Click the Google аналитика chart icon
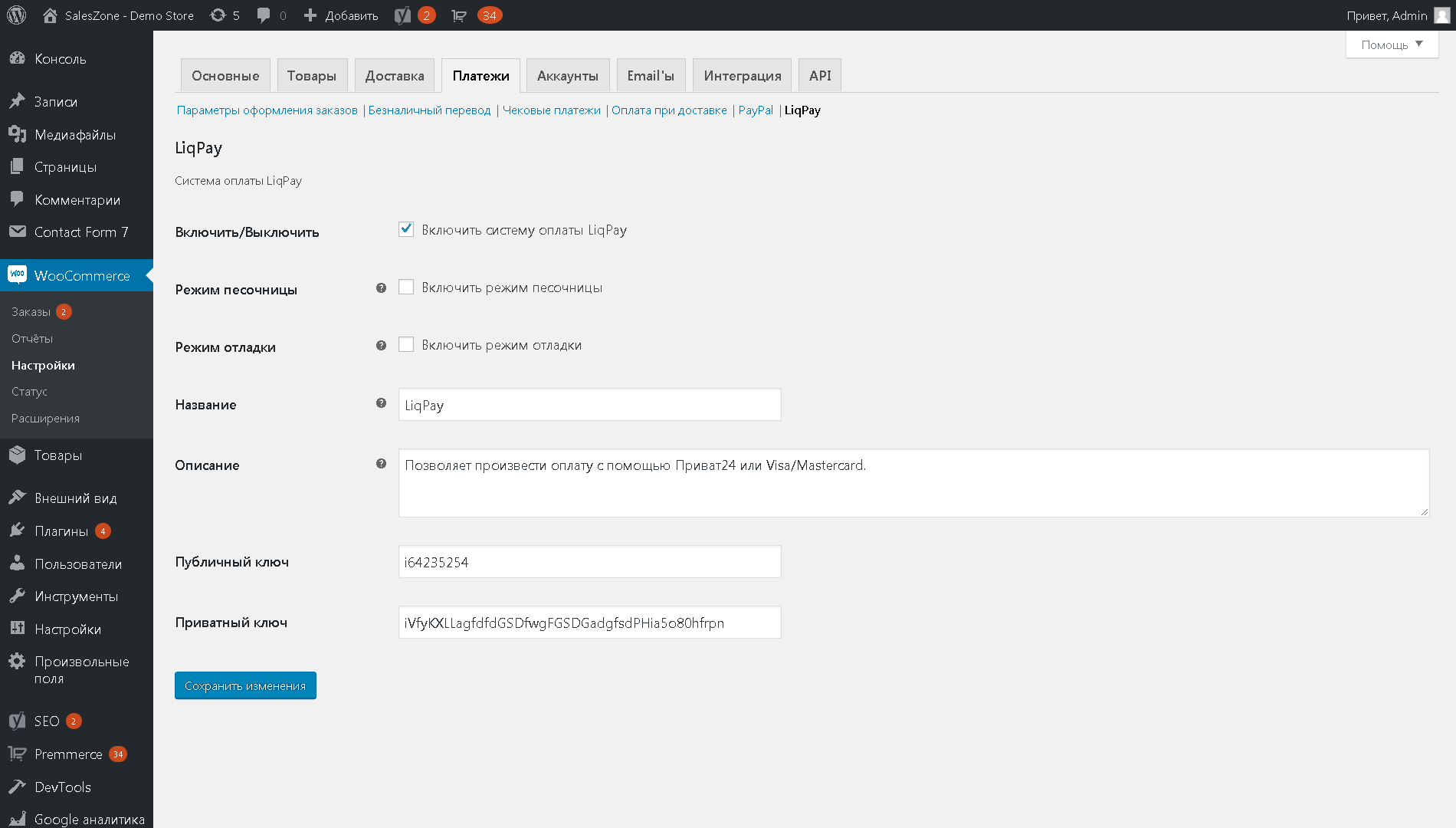Viewport: 1456px width, 828px height. pos(17,820)
